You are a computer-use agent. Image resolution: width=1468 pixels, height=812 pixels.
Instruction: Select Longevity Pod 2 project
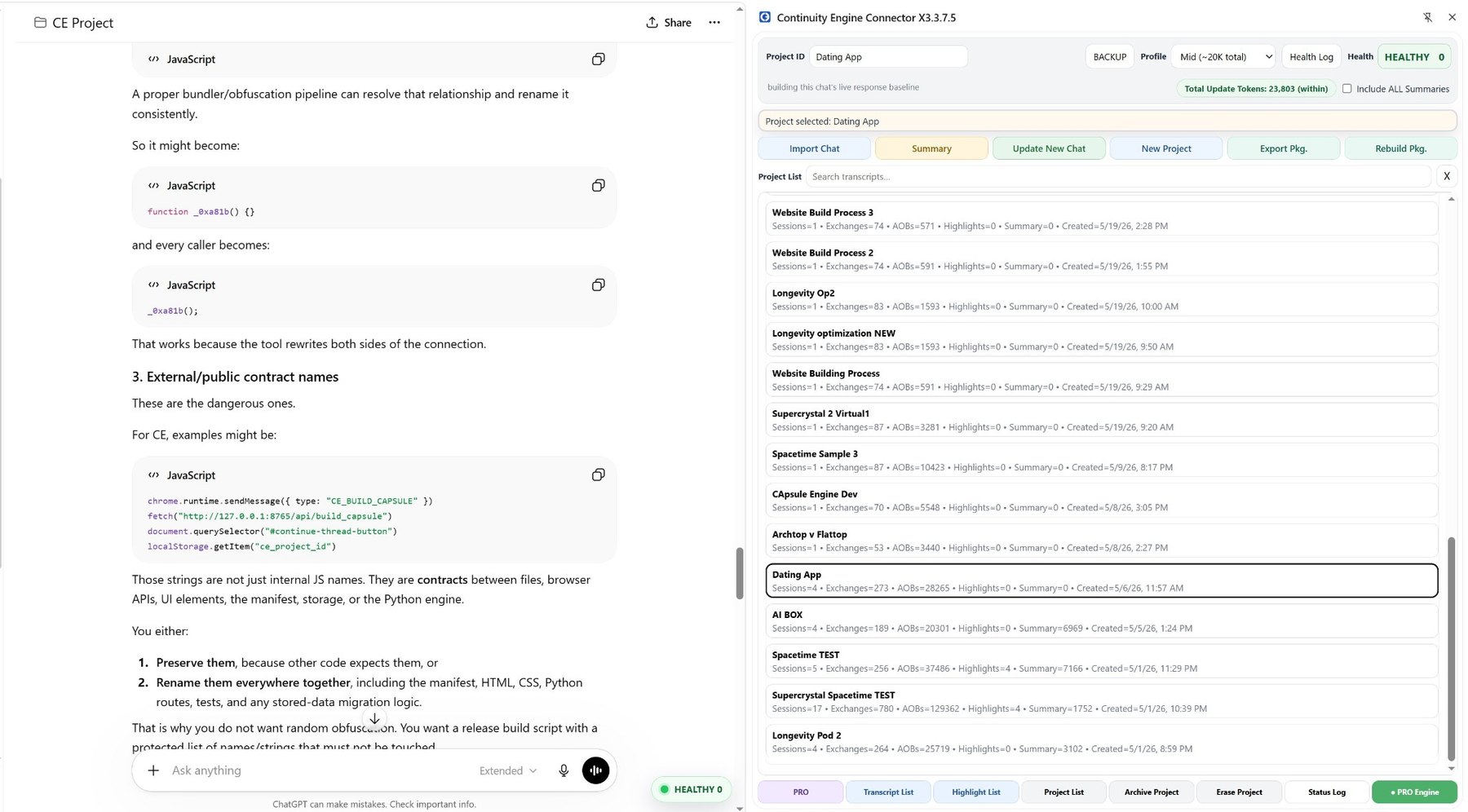click(1101, 742)
